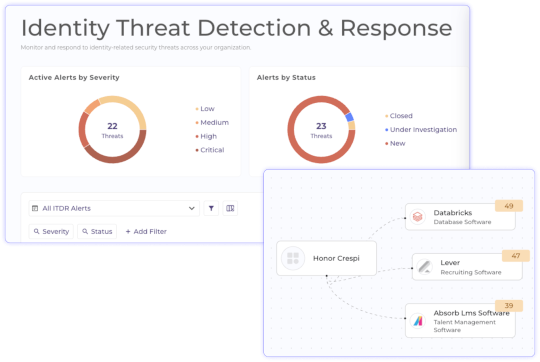Screen dimensions: 540x362
Task: Click the Talent Management Software subtitle
Action: 465,326
